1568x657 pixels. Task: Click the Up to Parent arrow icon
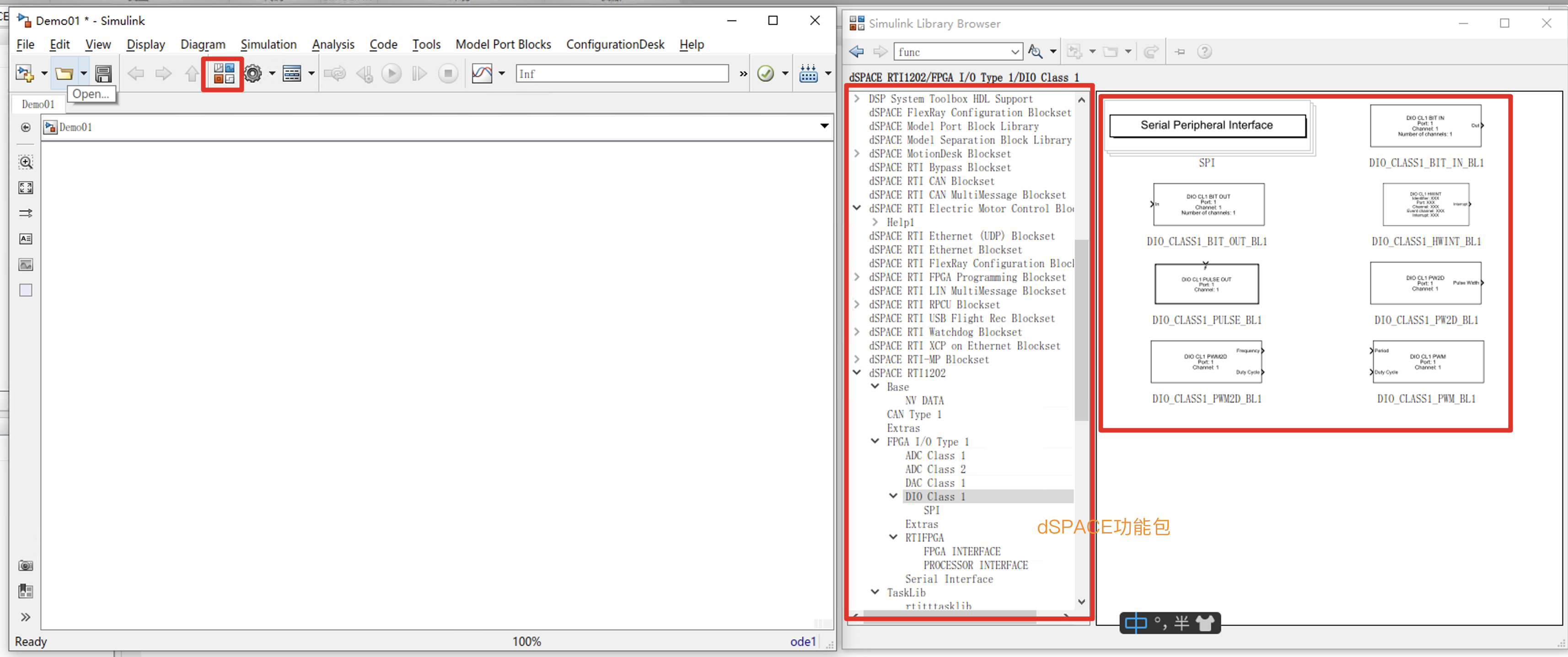pos(192,74)
